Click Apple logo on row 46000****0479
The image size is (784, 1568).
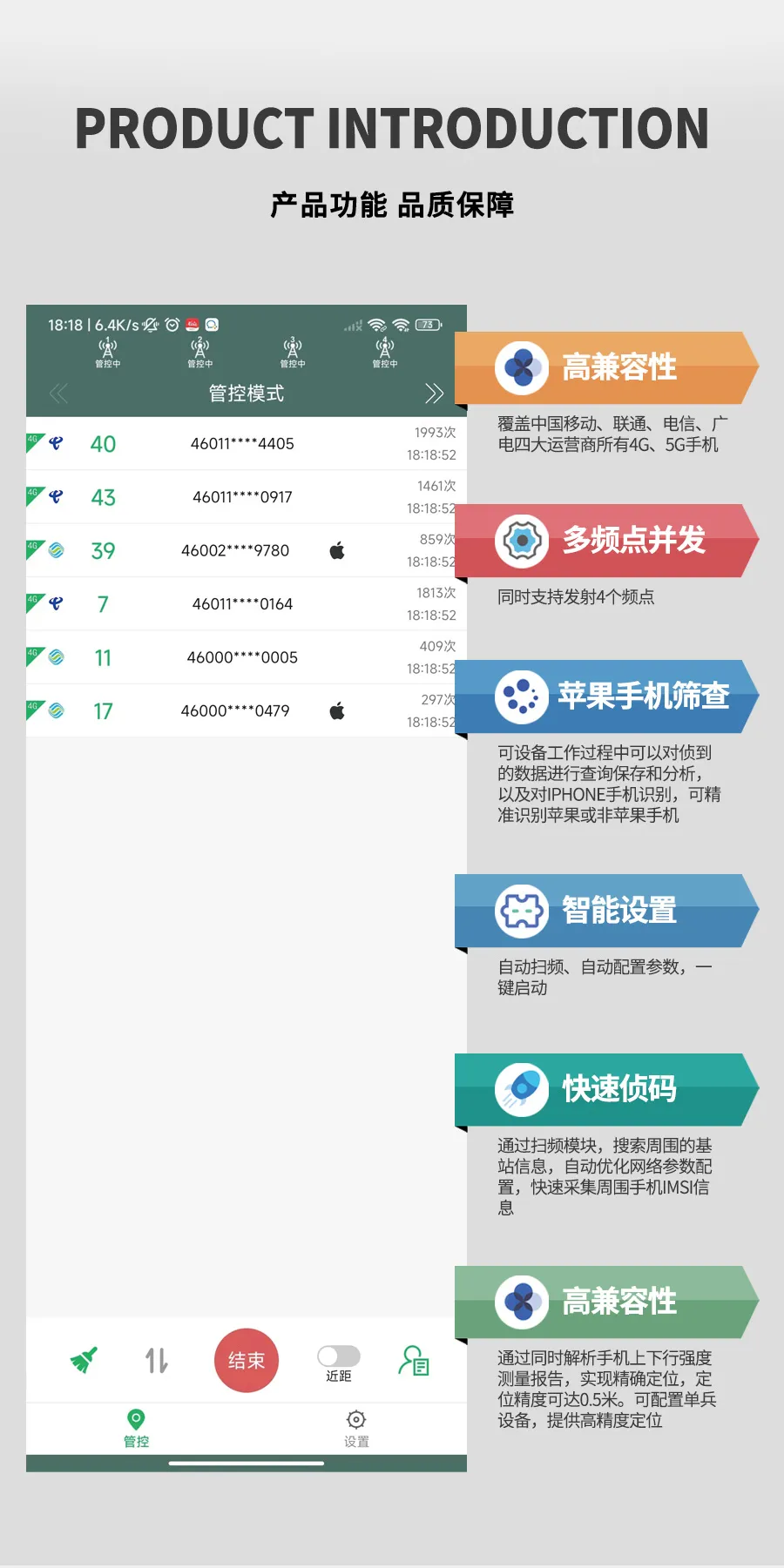click(337, 711)
